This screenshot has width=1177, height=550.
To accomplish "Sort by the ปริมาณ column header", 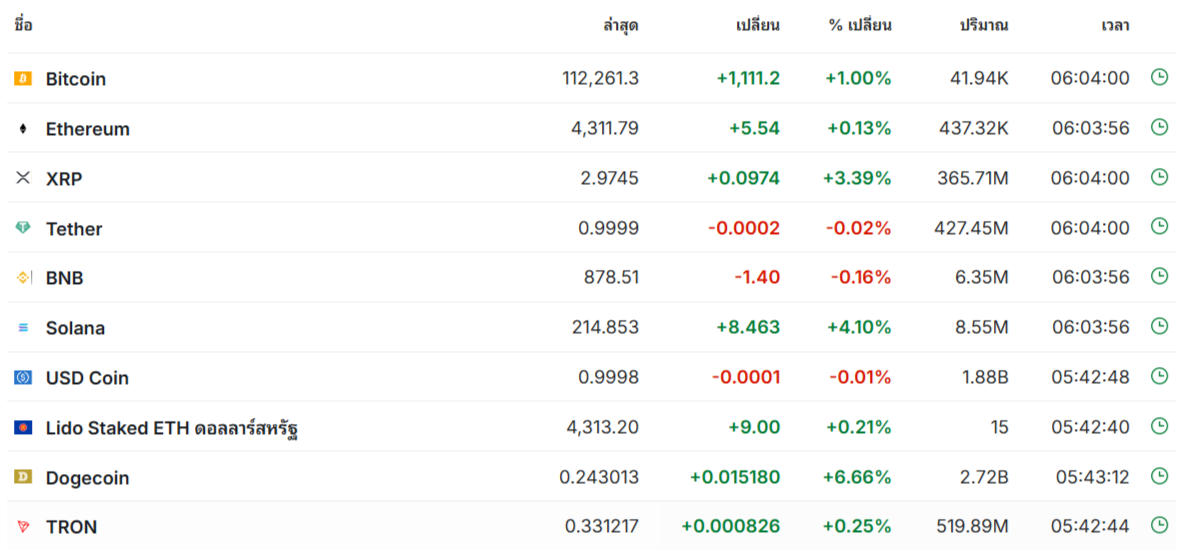I will [984, 26].
